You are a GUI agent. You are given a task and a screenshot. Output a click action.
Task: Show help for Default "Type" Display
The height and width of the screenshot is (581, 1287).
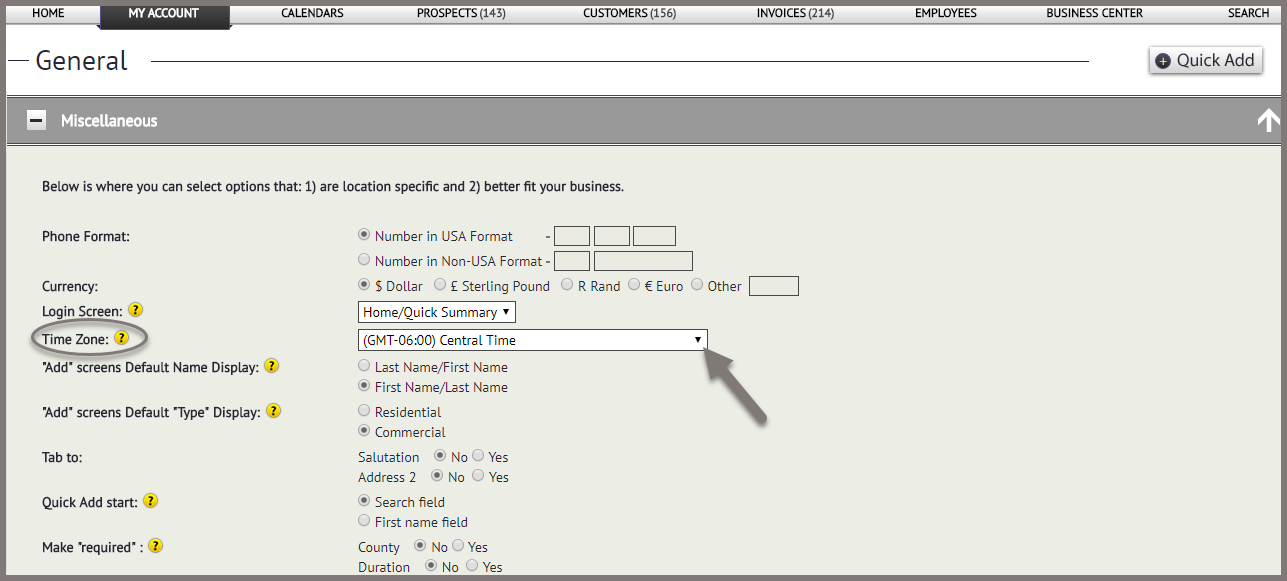click(x=273, y=411)
